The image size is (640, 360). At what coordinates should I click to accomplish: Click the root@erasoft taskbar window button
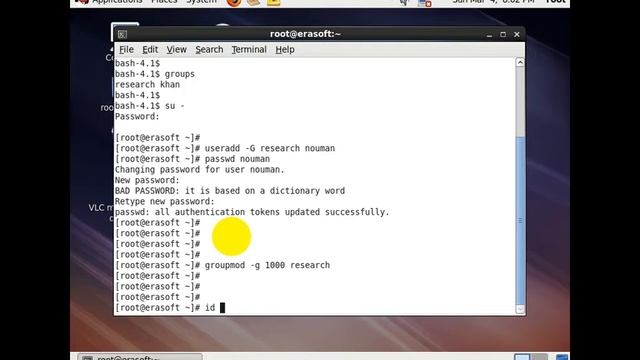coord(140,357)
